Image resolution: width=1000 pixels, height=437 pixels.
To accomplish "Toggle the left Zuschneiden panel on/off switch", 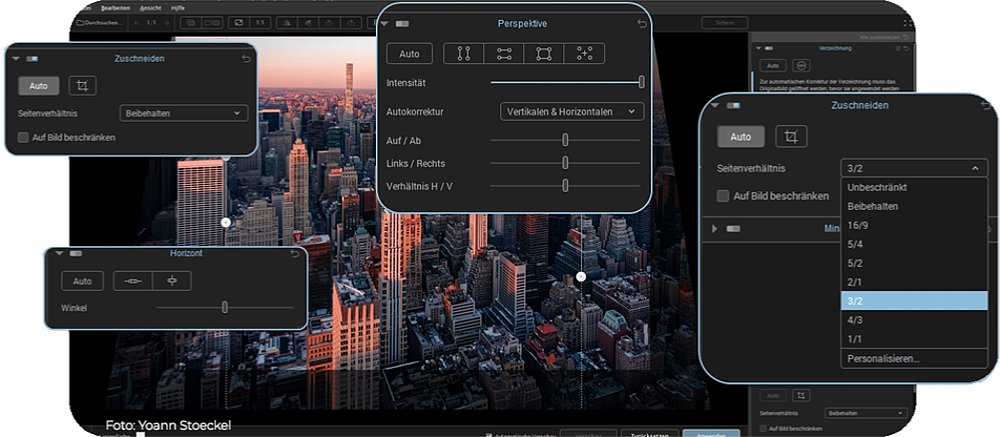I will coord(32,59).
